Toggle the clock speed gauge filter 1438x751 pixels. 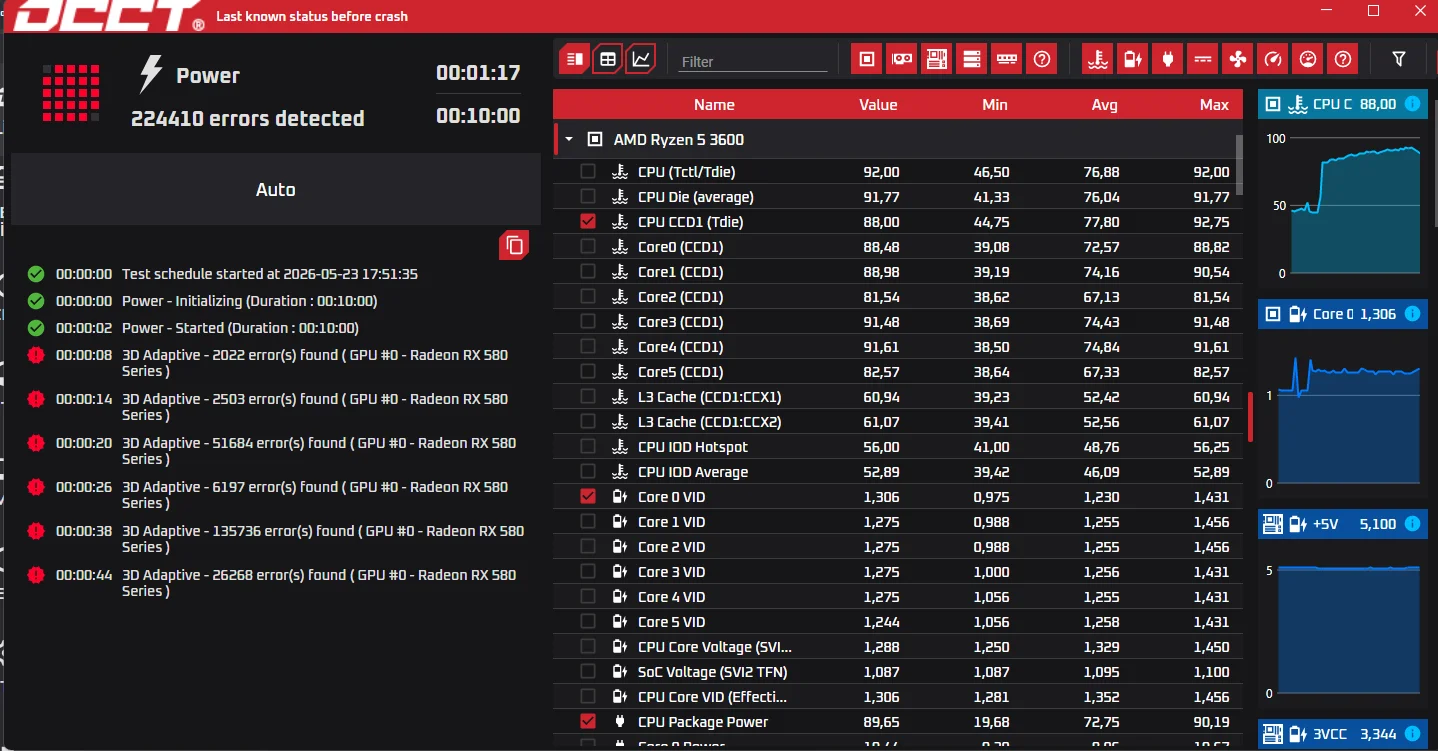pos(1273,59)
